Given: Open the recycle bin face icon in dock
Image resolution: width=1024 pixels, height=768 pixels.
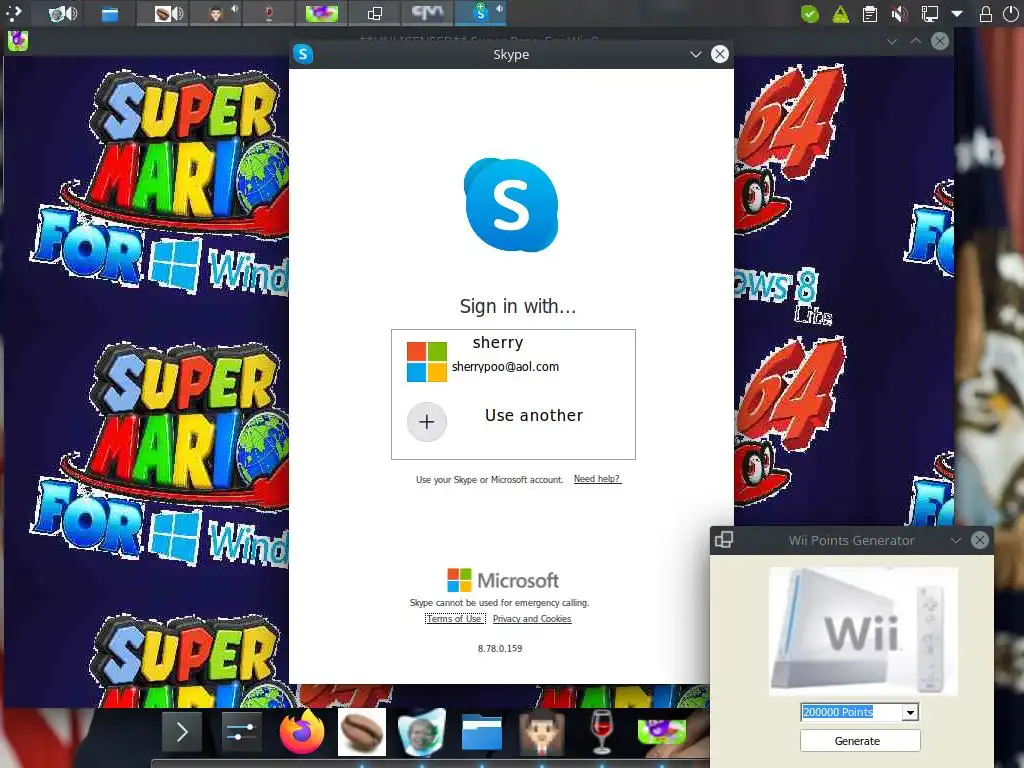Looking at the screenshot, I should tap(422, 732).
